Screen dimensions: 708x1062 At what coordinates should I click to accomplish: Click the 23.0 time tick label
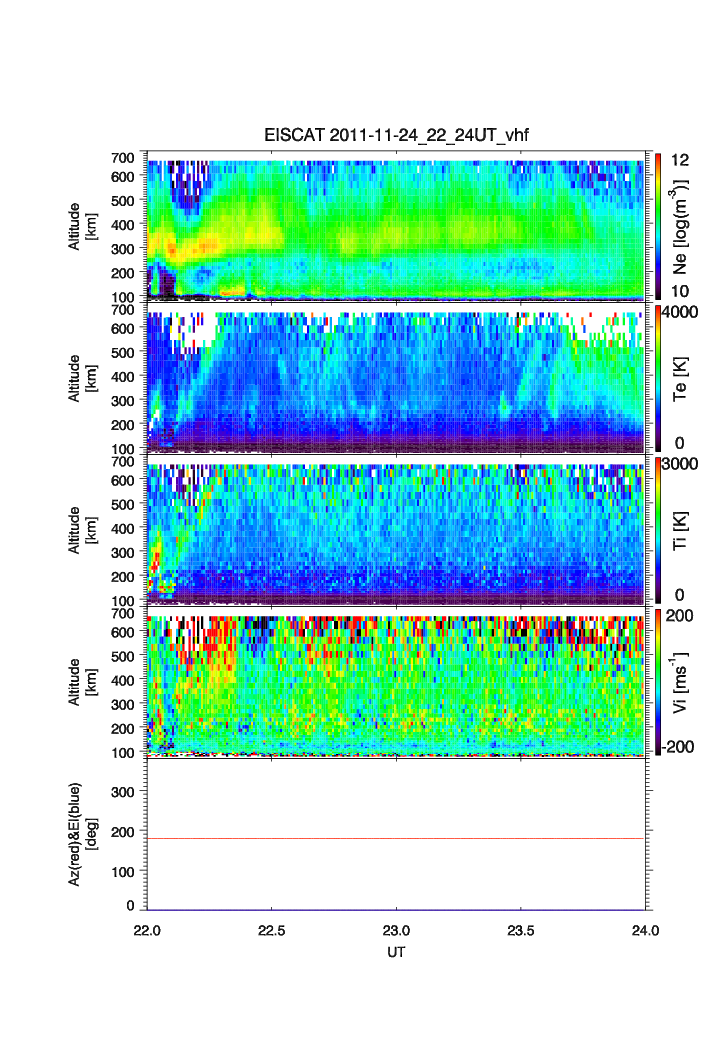[x=396, y=931]
